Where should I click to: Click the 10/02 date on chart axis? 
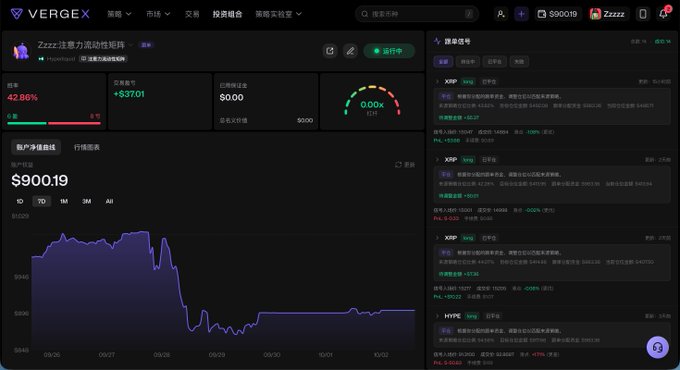381,354
